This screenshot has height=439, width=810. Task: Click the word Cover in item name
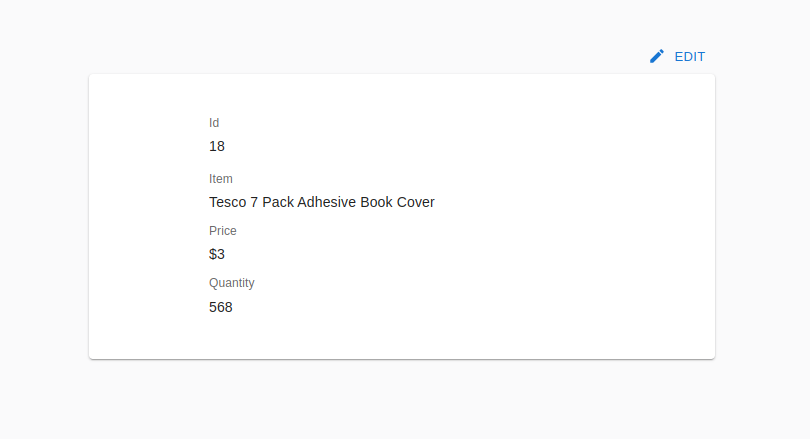[416, 202]
